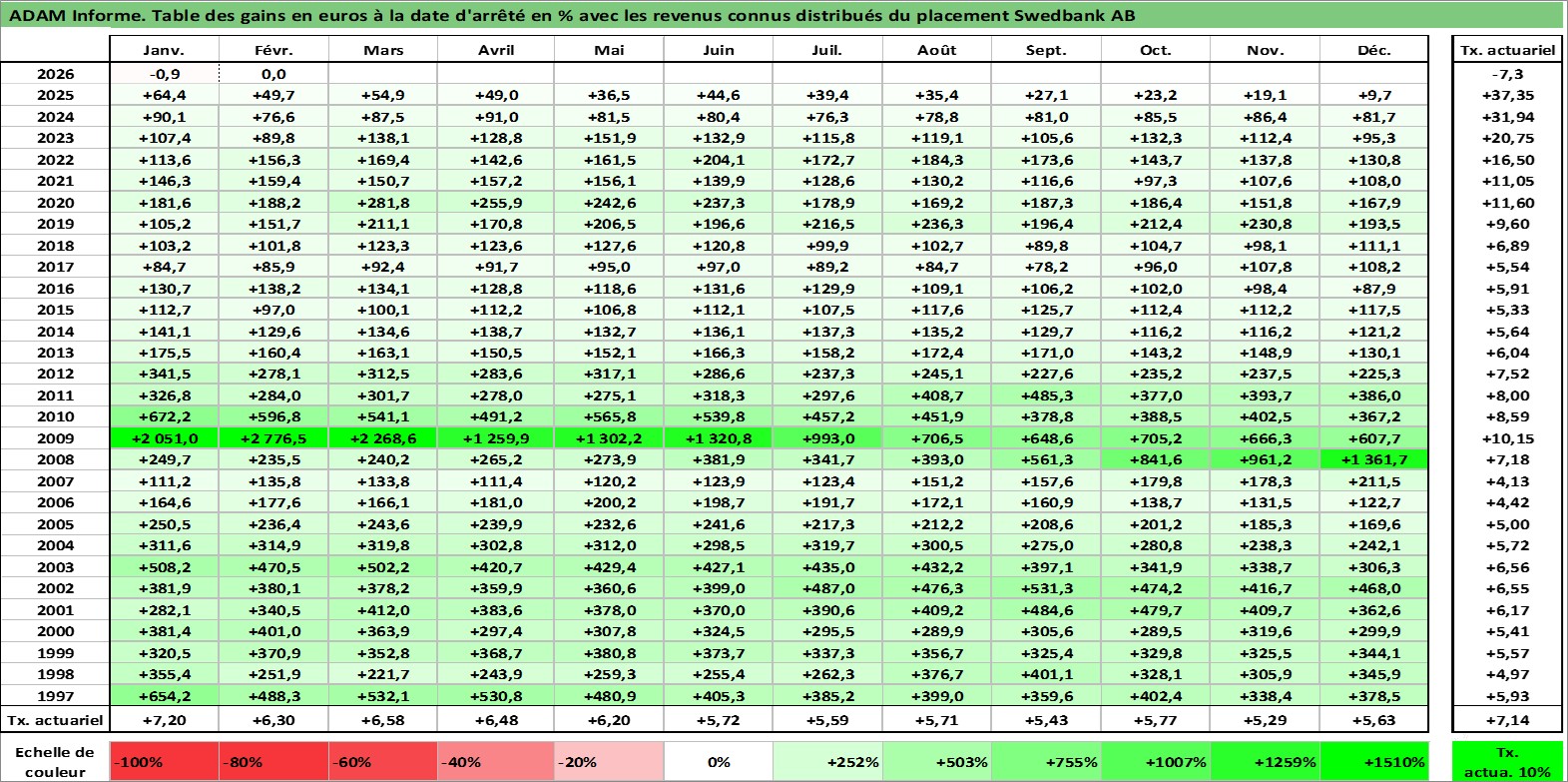Click the cell showing +672,2

164,416
